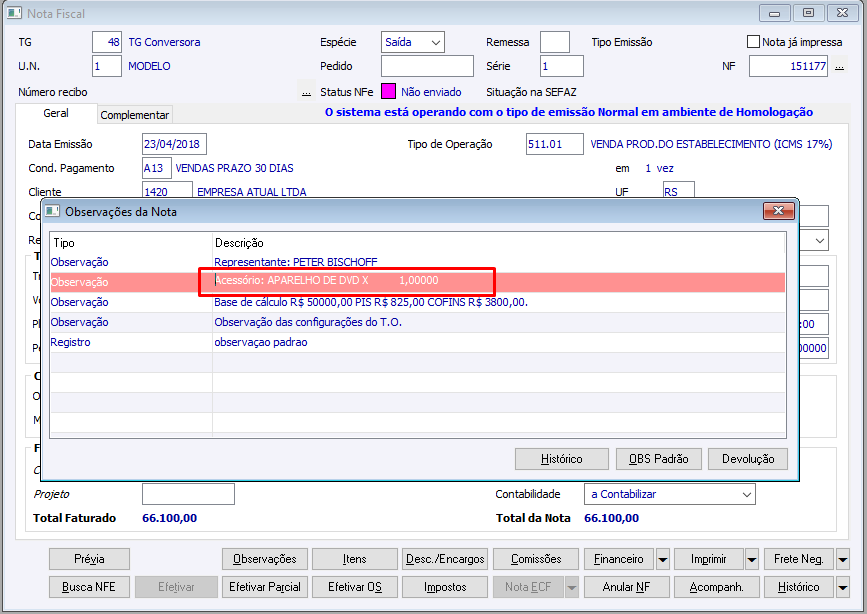The image size is (867, 614).
Task: Click the Pedido input field
Action: [427, 66]
